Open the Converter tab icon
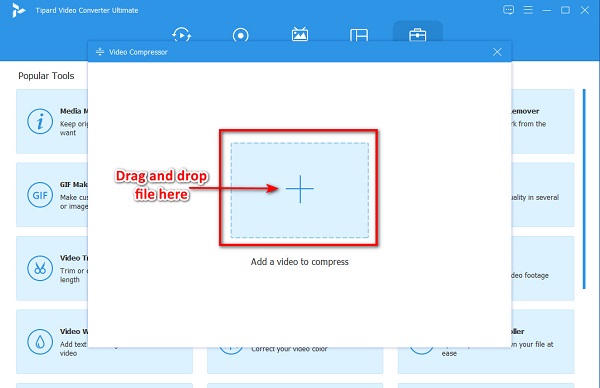Image resolution: width=600 pixels, height=388 pixels. [x=181, y=34]
